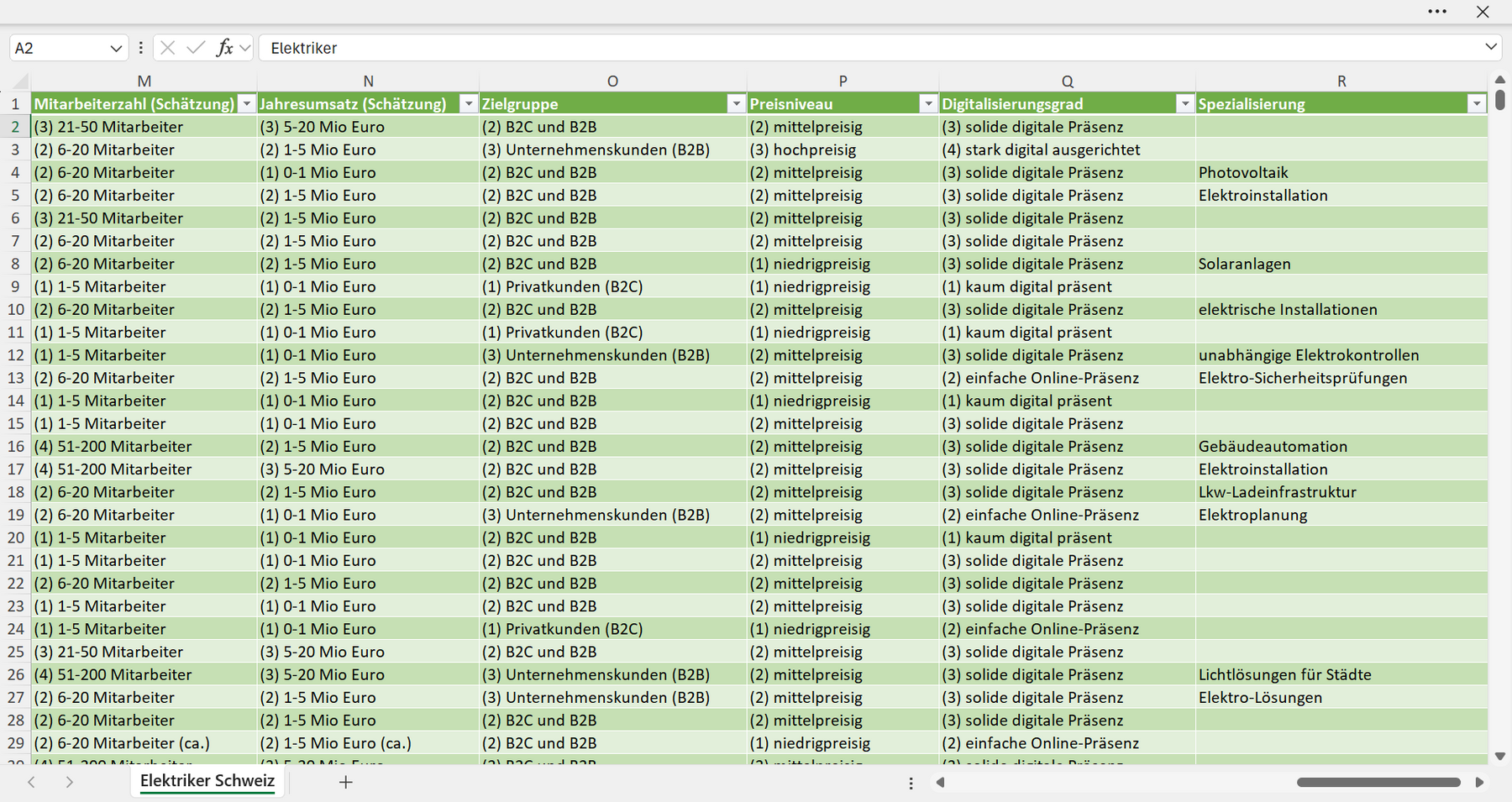The image size is (1512, 802).
Task: Select the unabhängige Elektrokontrollen cell
Action: pyautogui.click(x=1341, y=355)
